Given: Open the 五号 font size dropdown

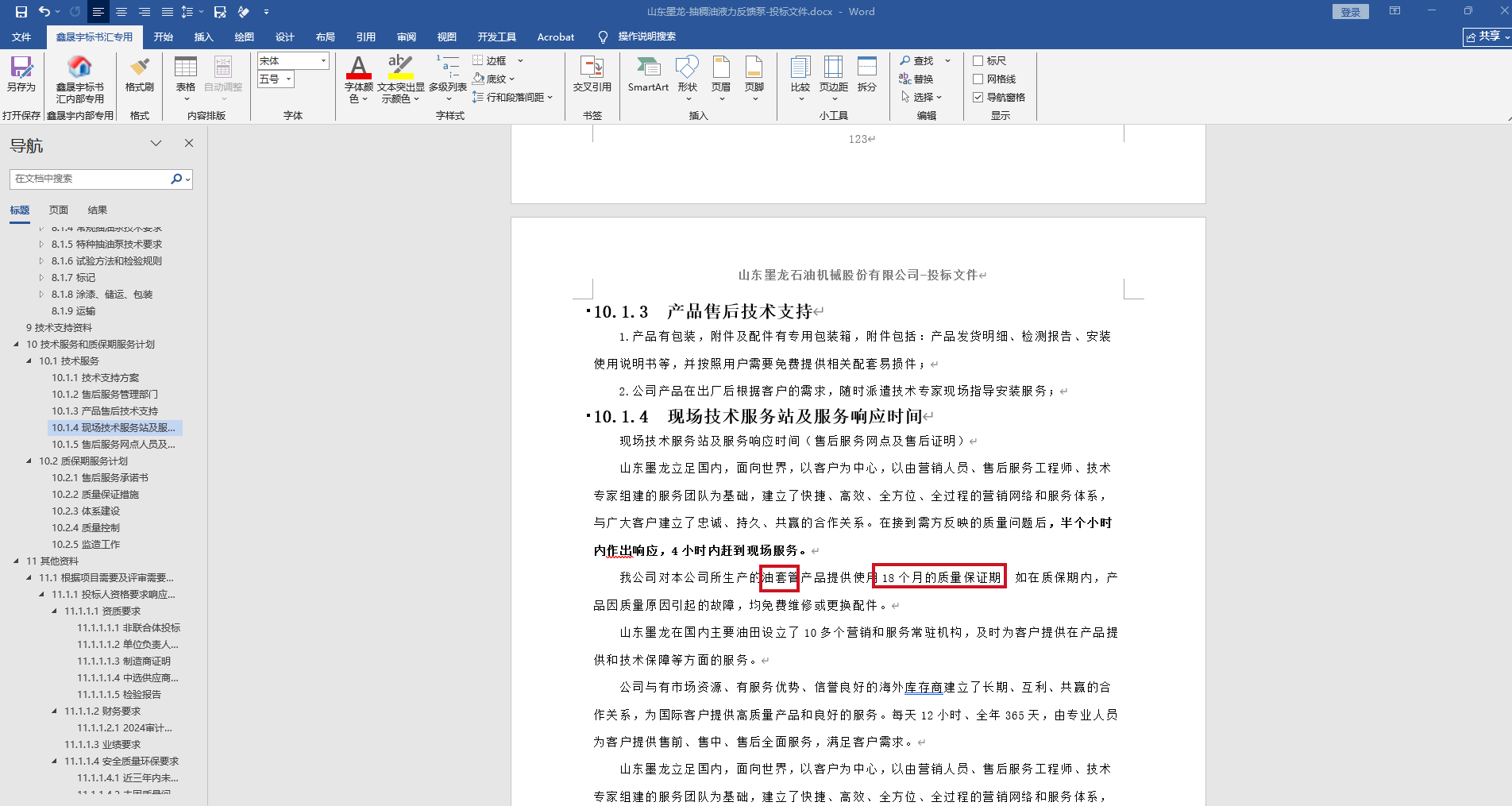Looking at the screenshot, I should [289, 79].
